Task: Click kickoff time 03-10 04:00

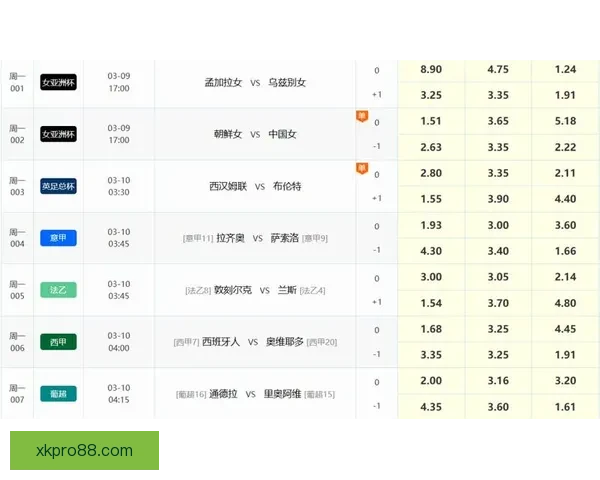Action: (119, 342)
